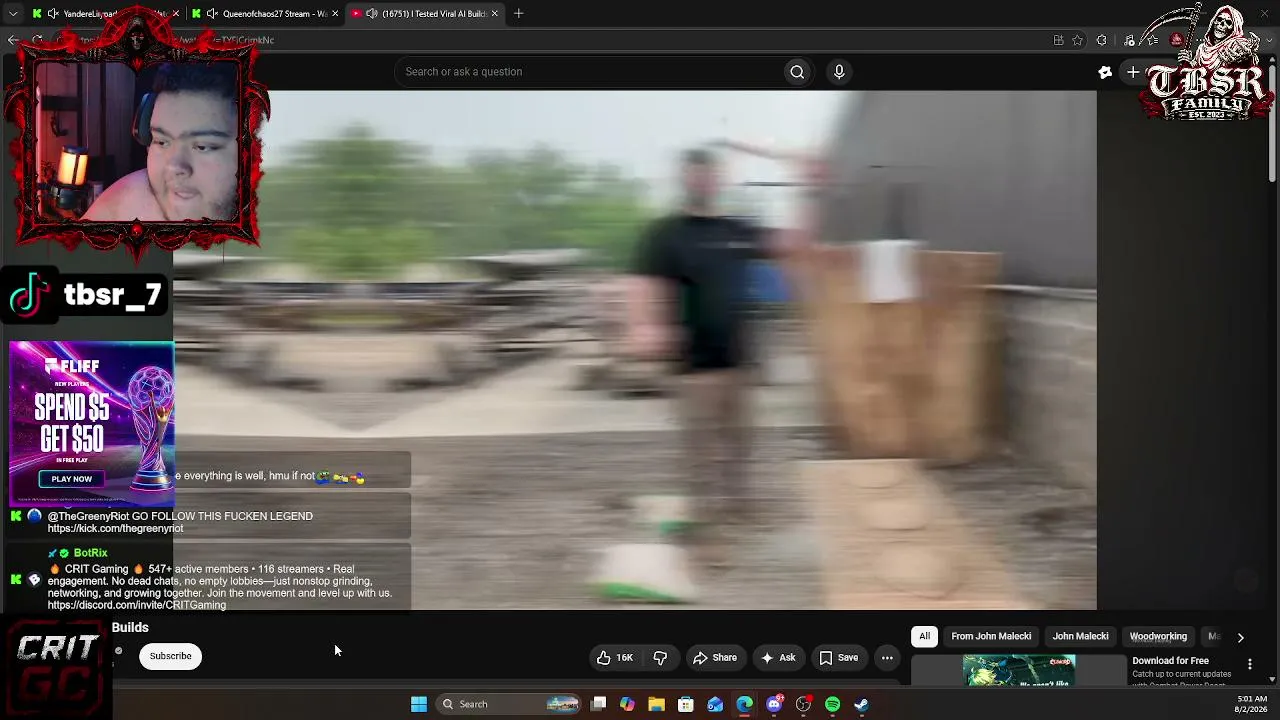Viewport: 1280px width, 720px height.
Task: Close the Queenofchaos27 Stream tab
Action: 335,14
